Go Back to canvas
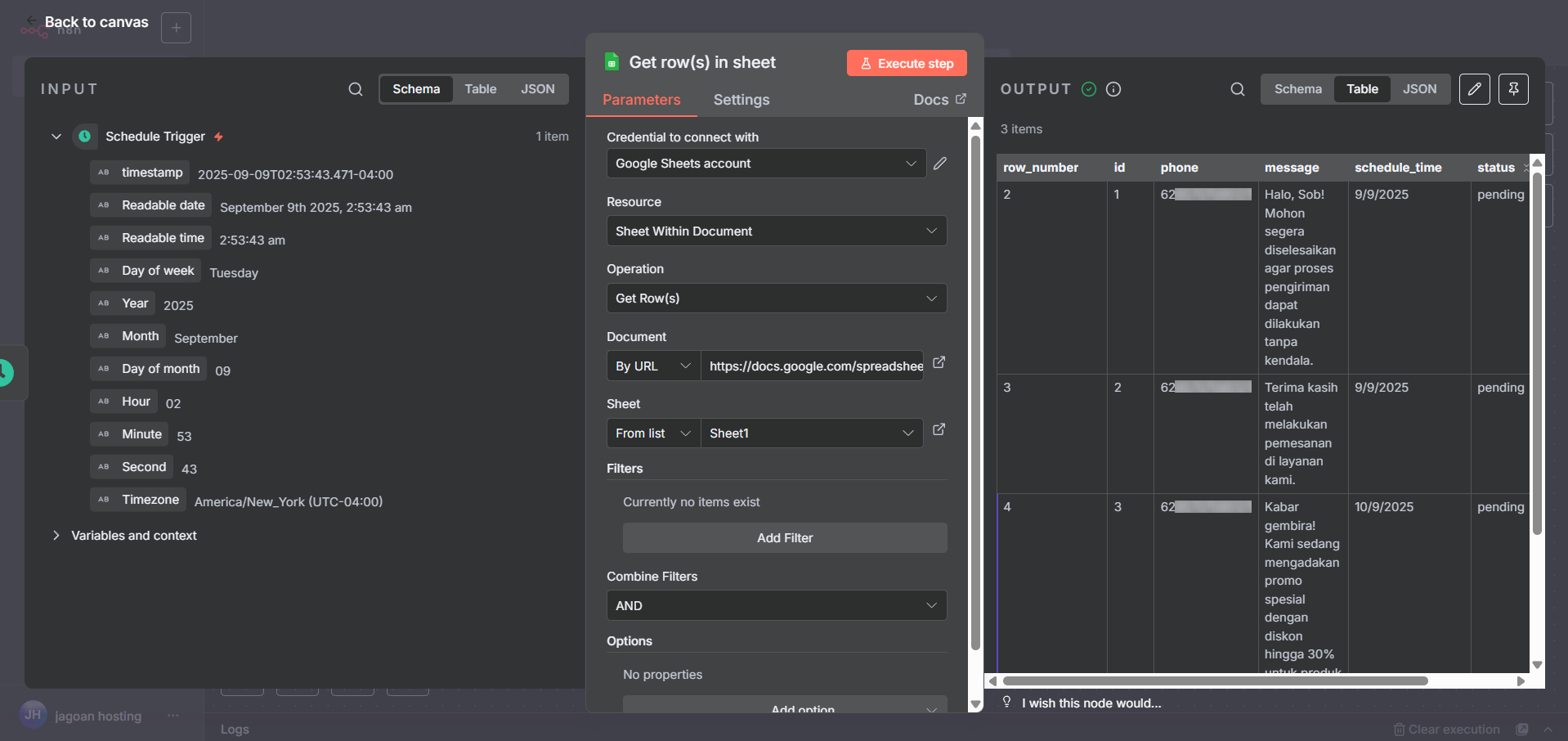 (x=96, y=22)
